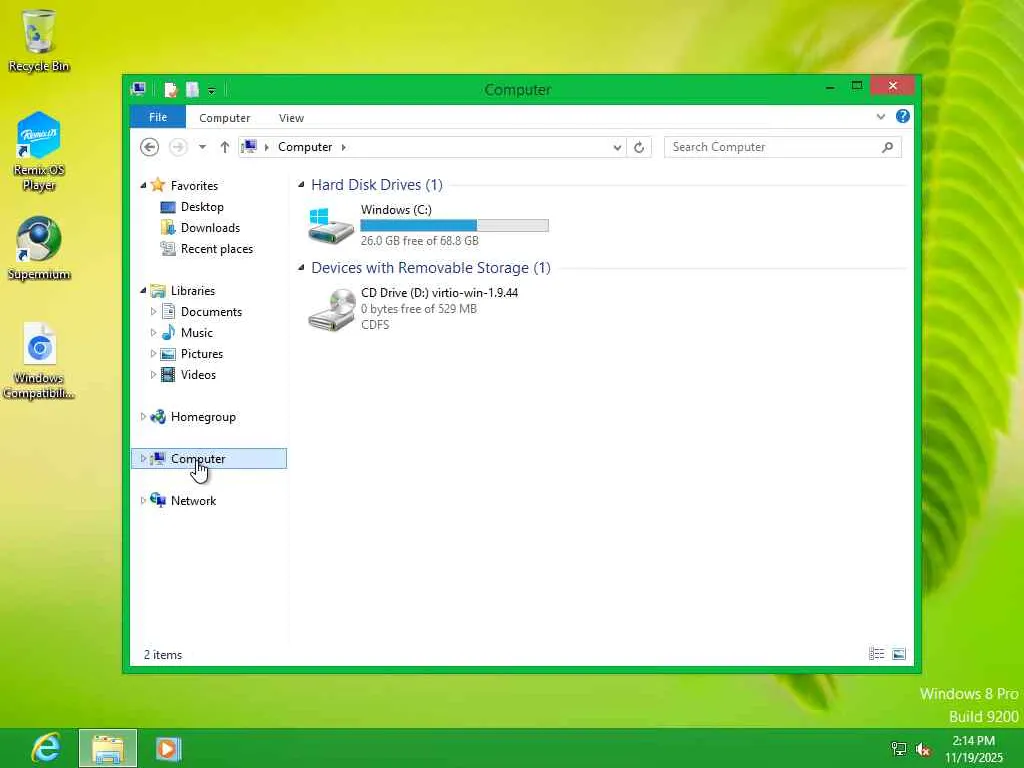This screenshot has width=1024, height=768.
Task: Refresh the Computer view
Action: [639, 148]
